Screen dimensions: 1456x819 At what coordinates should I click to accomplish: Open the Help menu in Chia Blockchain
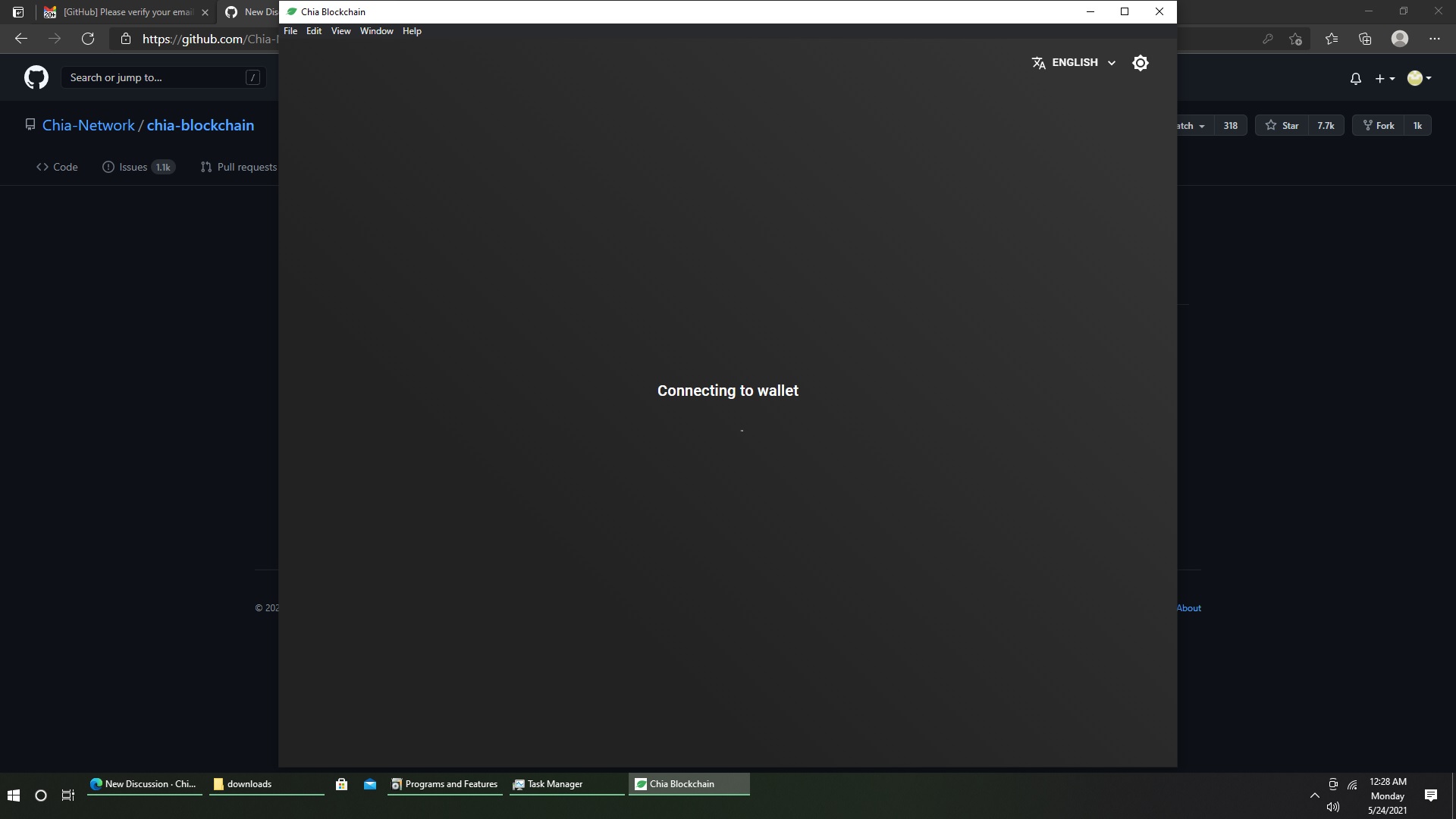pyautogui.click(x=412, y=31)
